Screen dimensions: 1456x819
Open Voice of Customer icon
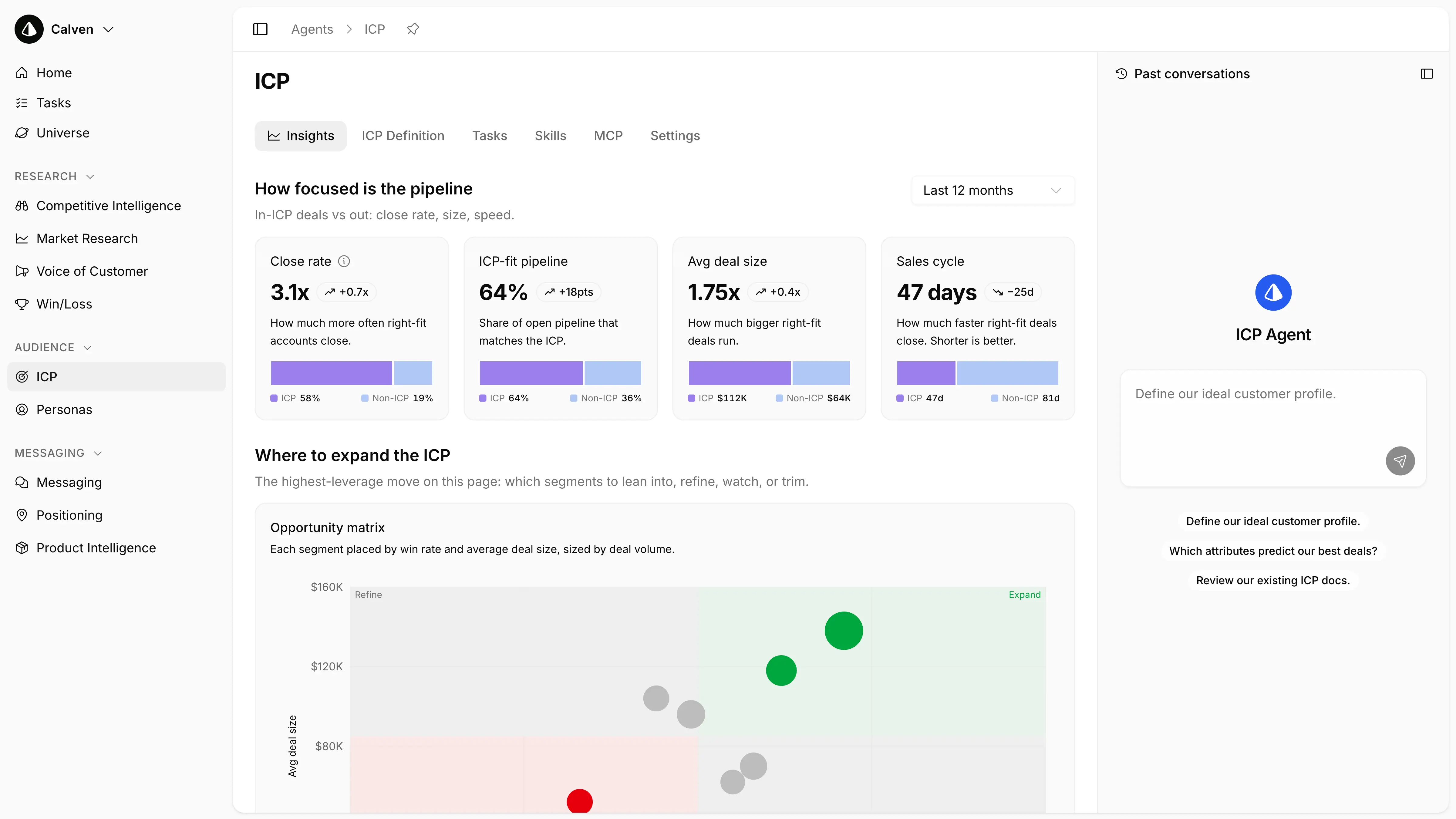(x=22, y=271)
